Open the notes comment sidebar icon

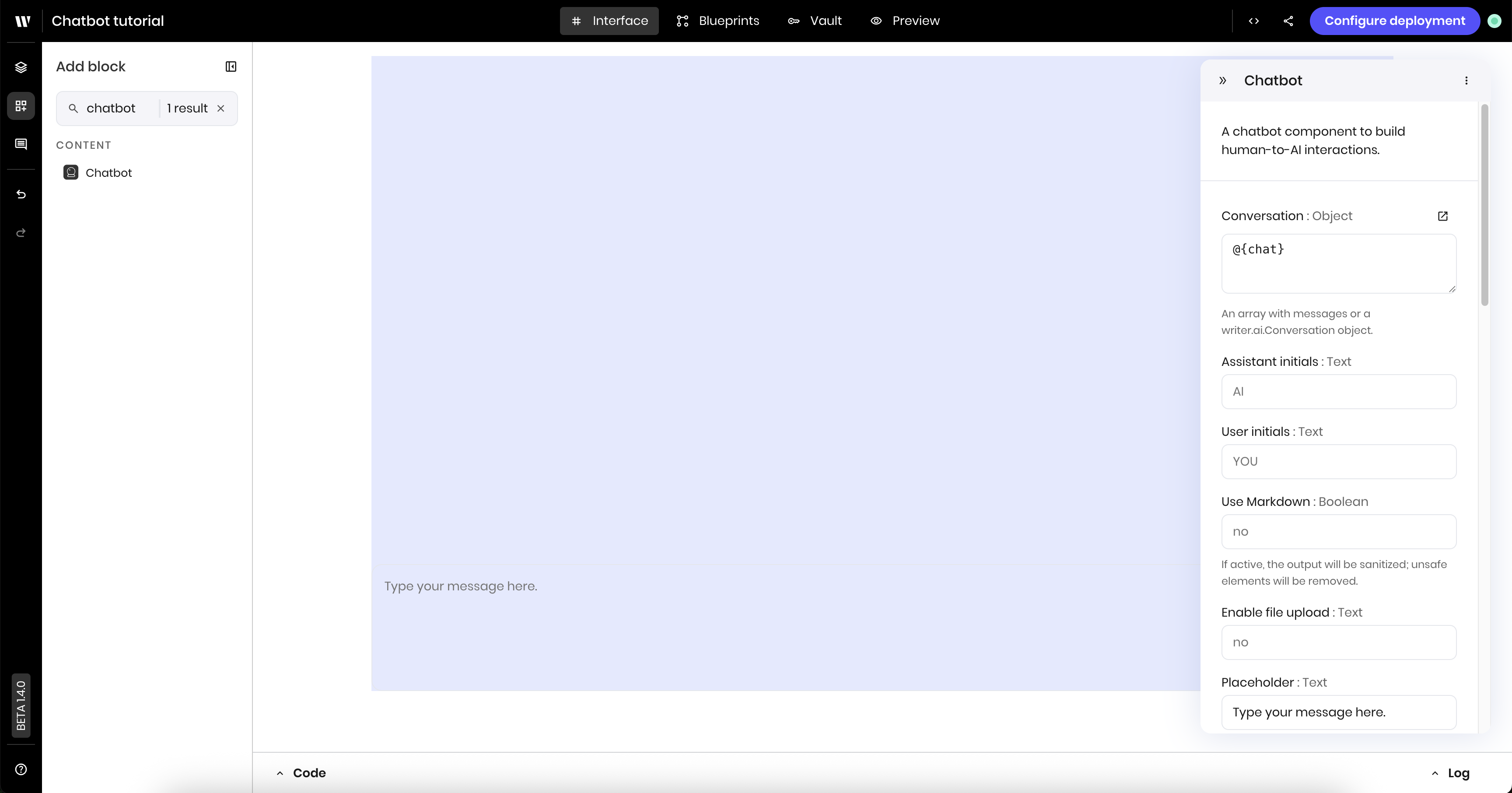click(x=21, y=144)
